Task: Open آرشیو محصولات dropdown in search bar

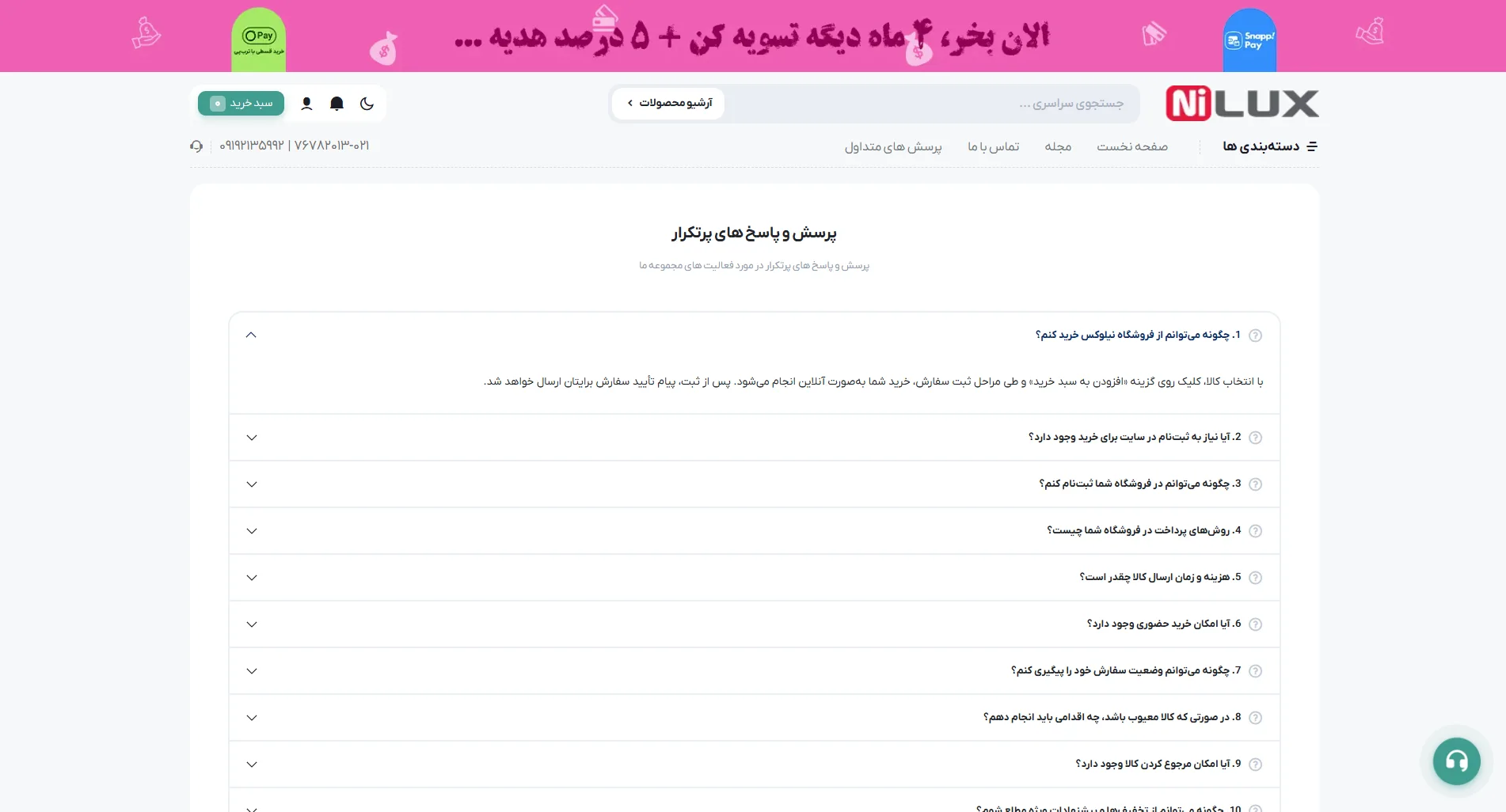Action: click(668, 103)
